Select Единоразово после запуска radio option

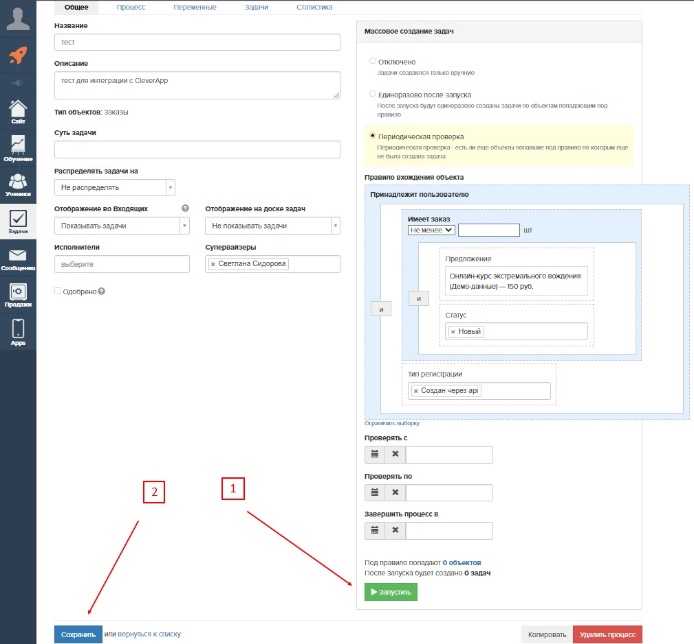point(373,94)
